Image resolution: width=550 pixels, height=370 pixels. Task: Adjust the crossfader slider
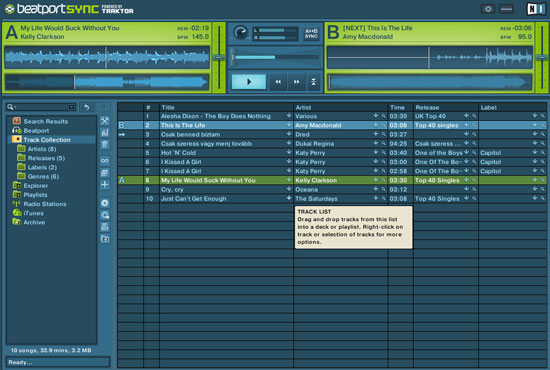tap(275, 57)
